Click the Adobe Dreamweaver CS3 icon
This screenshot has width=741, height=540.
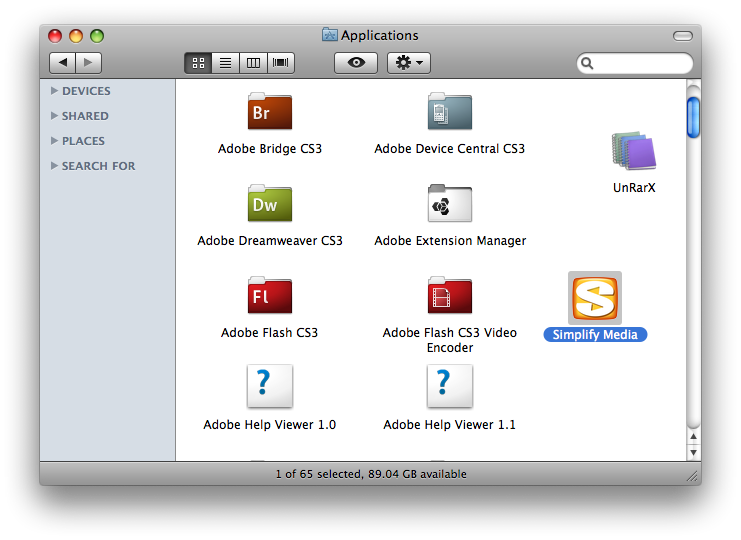pyautogui.click(x=269, y=204)
